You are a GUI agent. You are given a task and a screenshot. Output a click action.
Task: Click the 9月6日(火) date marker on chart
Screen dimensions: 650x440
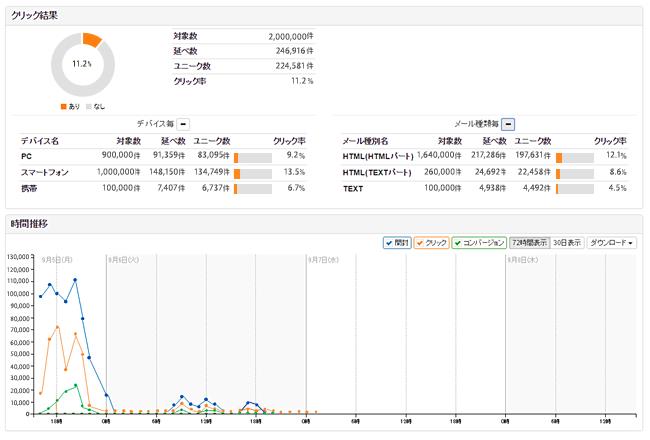tap(124, 260)
